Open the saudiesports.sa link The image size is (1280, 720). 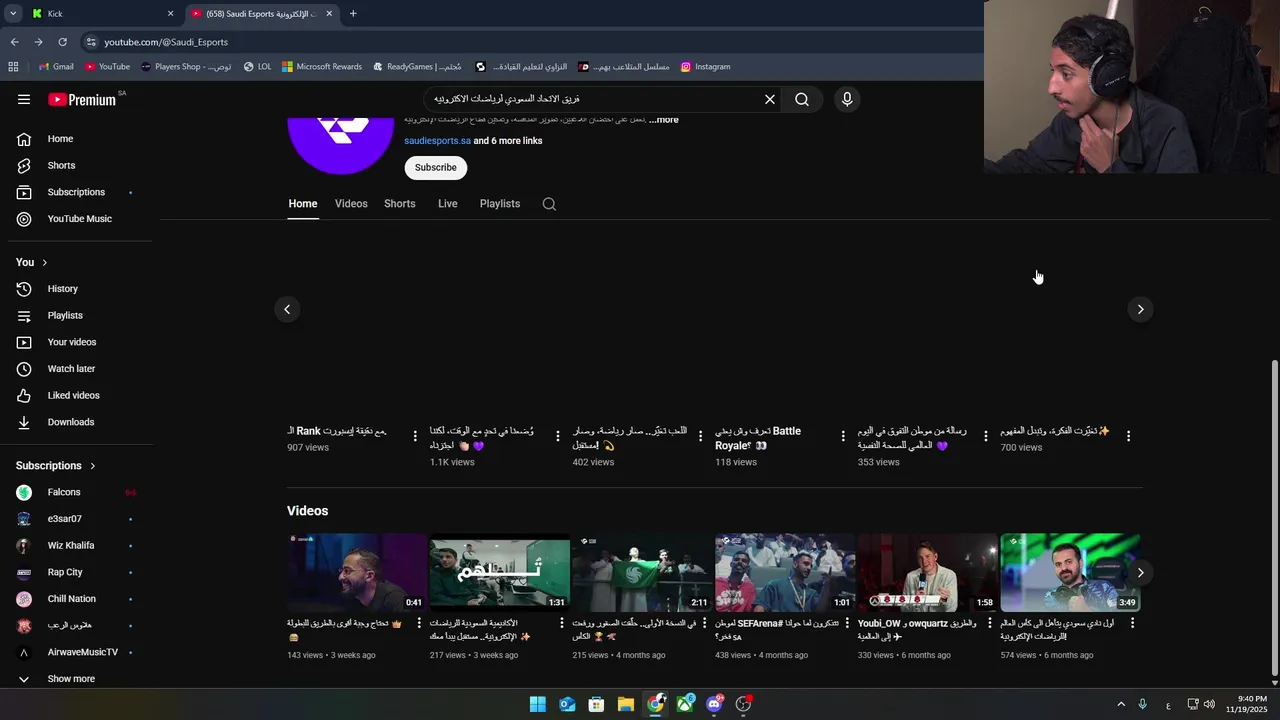coord(437,141)
